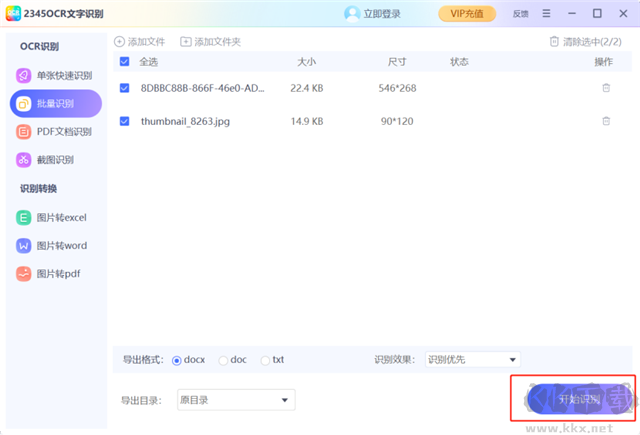Click the 546*268 dimension cell
Screen dimensions: 640x435
(x=397, y=88)
